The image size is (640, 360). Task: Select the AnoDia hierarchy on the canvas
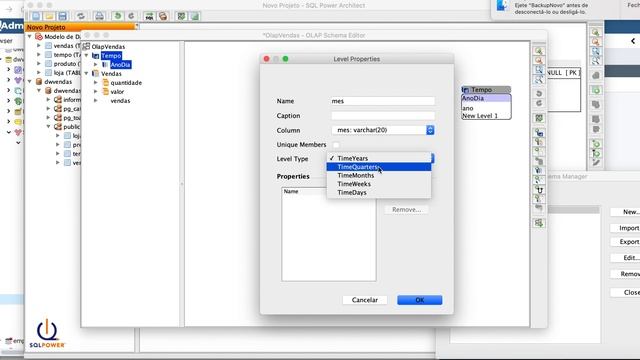pos(486,98)
